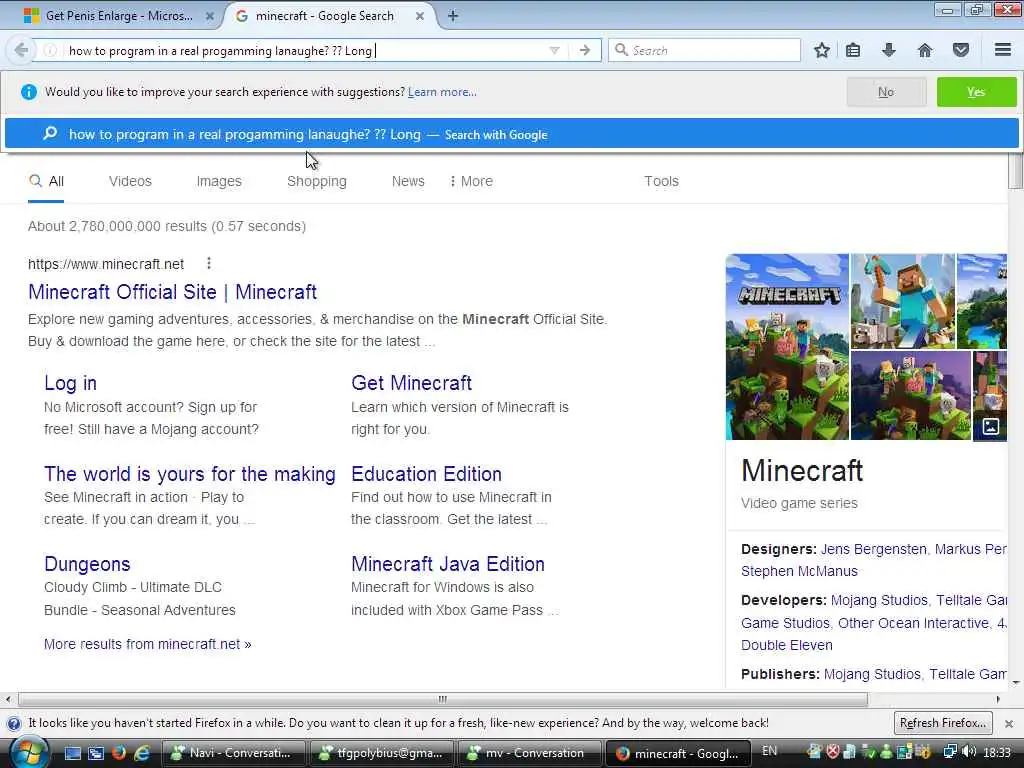
Task: Open the Learn more suggestions link
Action: point(442,92)
